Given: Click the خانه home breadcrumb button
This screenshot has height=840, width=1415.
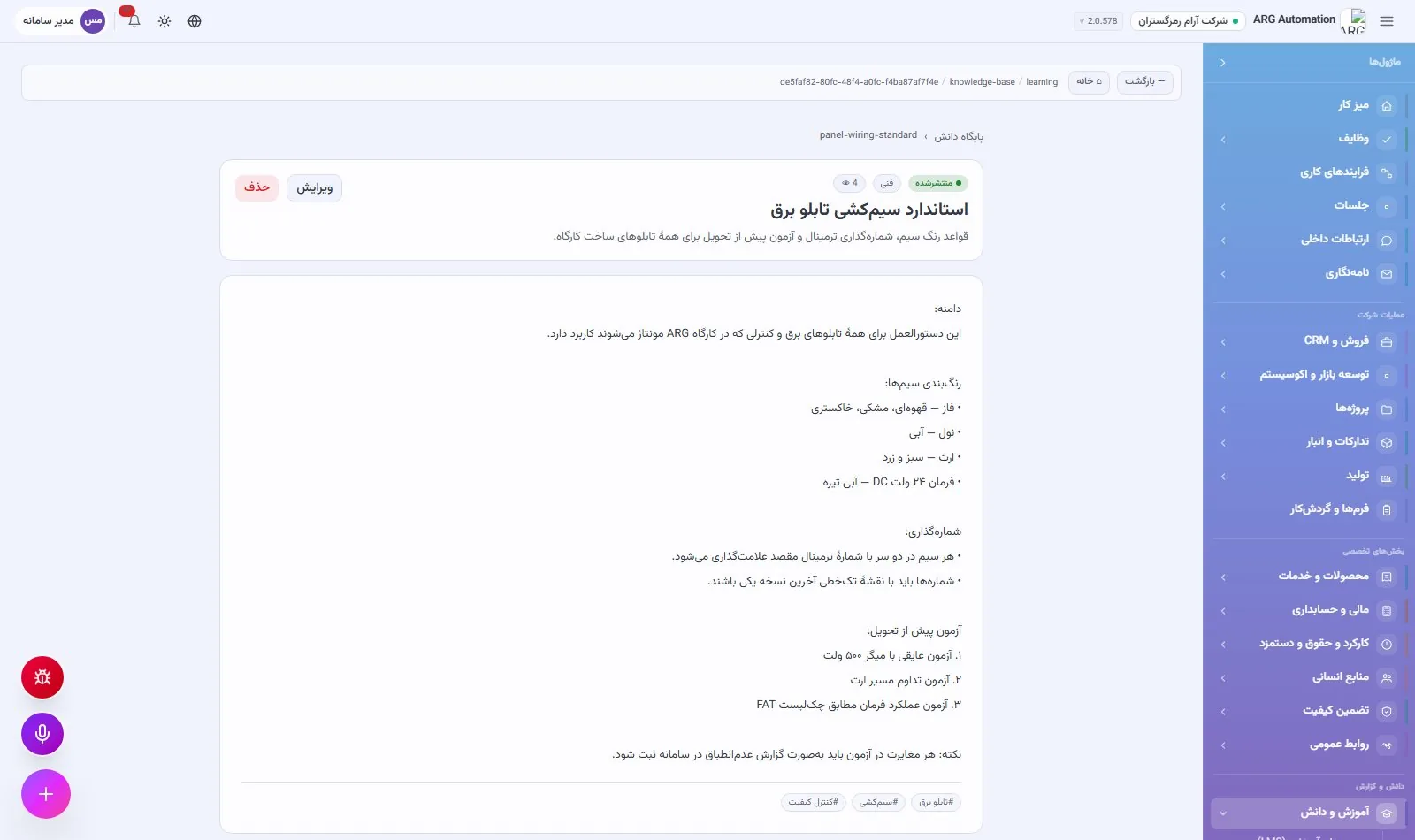Looking at the screenshot, I should click(x=1089, y=81).
